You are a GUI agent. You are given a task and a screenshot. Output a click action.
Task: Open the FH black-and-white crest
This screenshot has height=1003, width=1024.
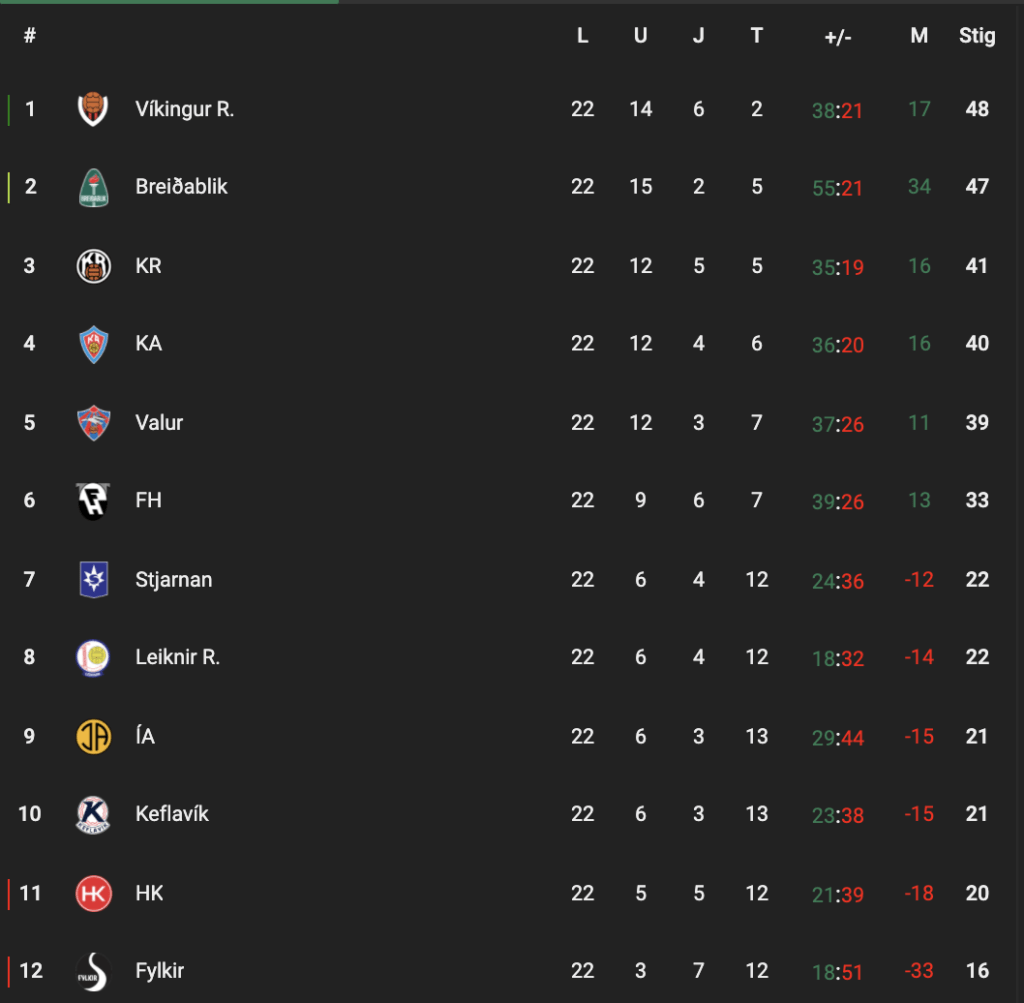pos(93,501)
